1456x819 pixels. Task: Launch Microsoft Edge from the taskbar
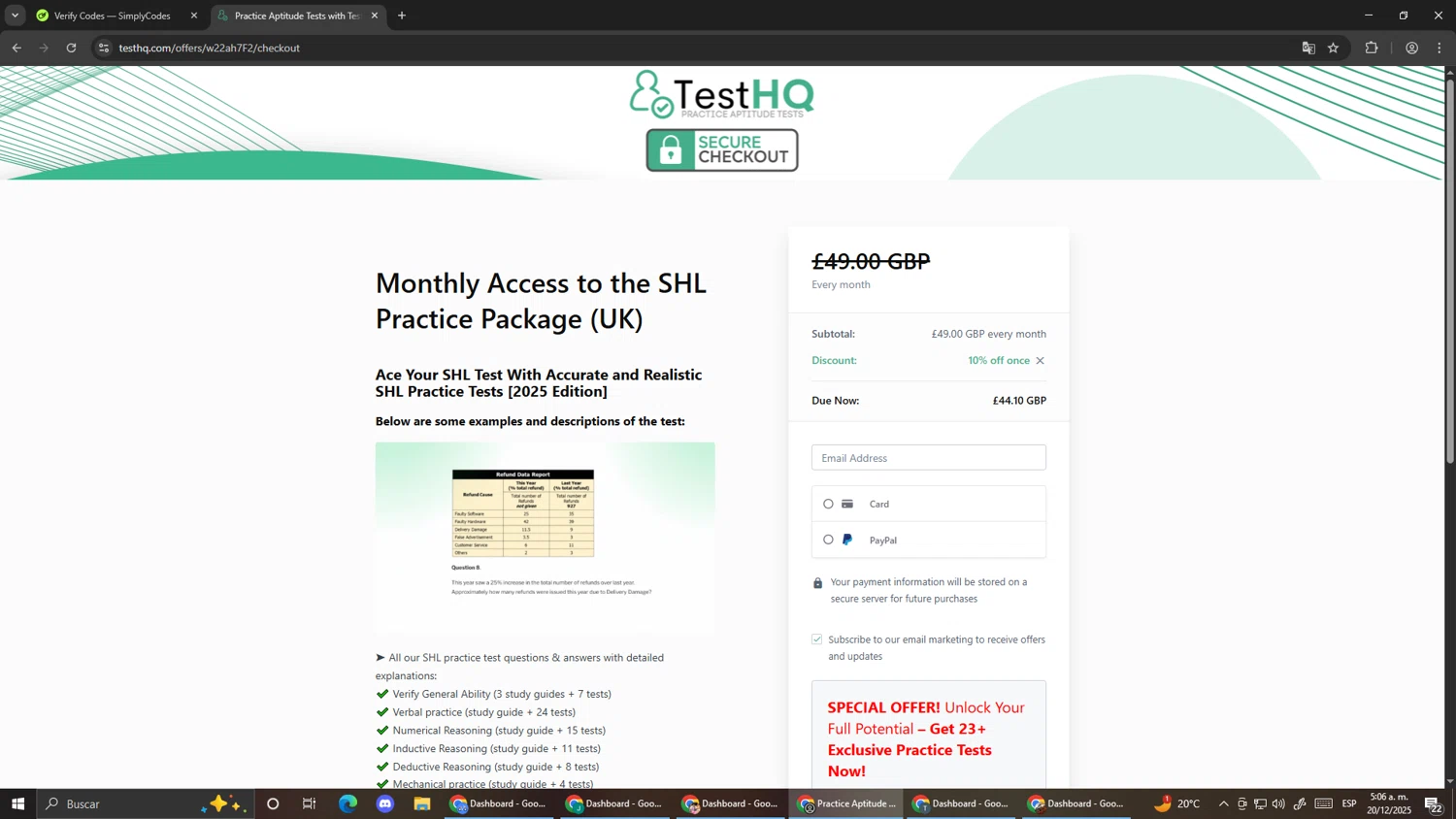(347, 803)
